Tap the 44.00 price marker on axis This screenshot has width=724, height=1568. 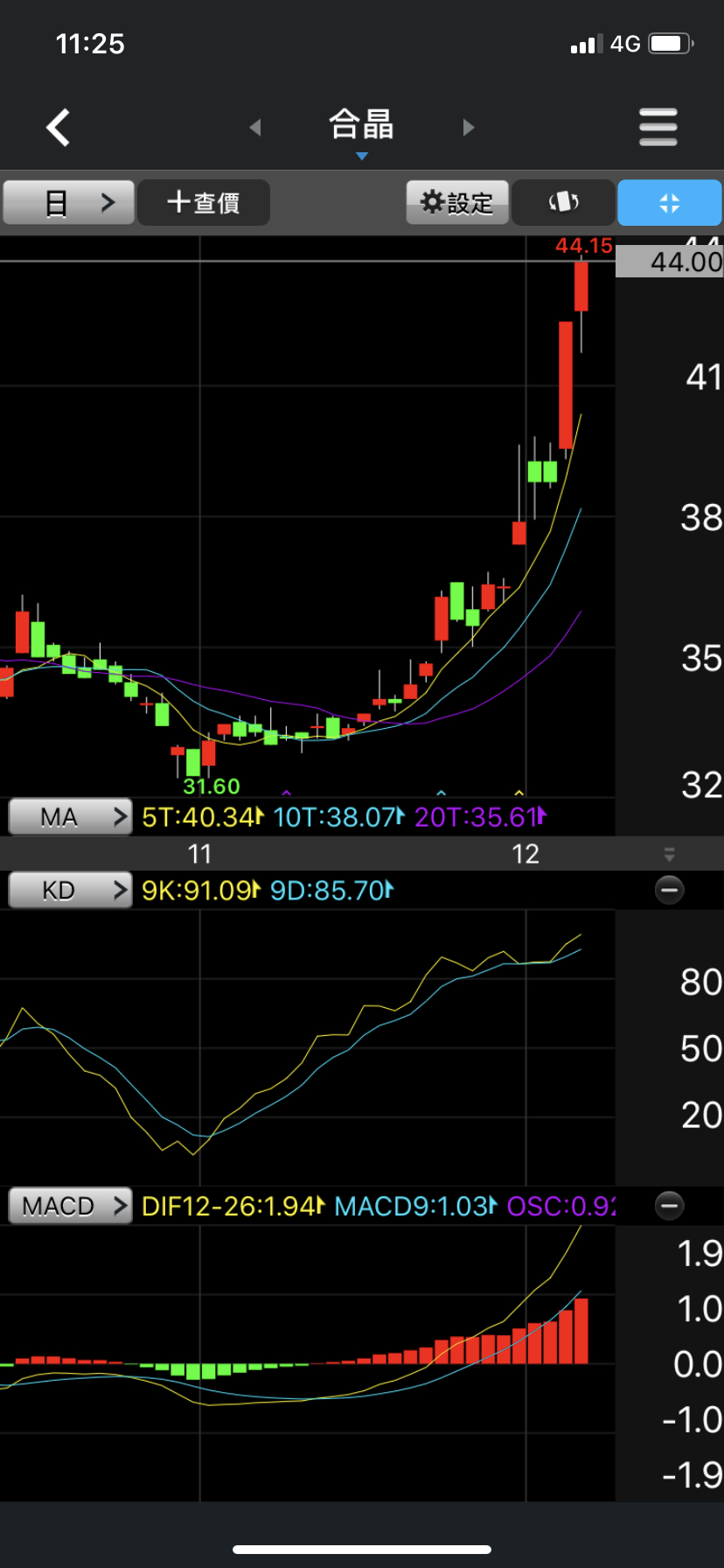(x=670, y=262)
